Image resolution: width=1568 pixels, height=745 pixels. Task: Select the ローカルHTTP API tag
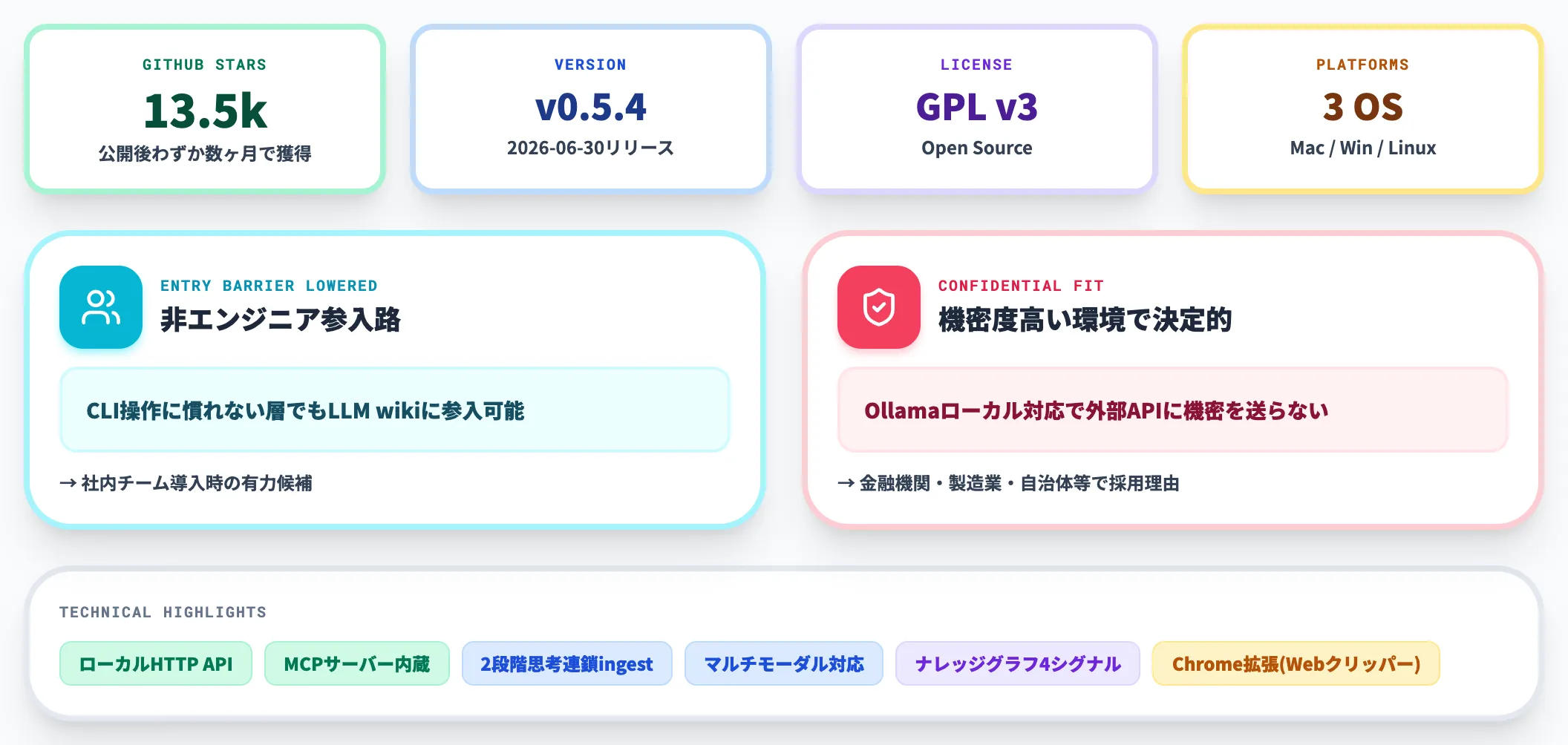click(x=156, y=663)
